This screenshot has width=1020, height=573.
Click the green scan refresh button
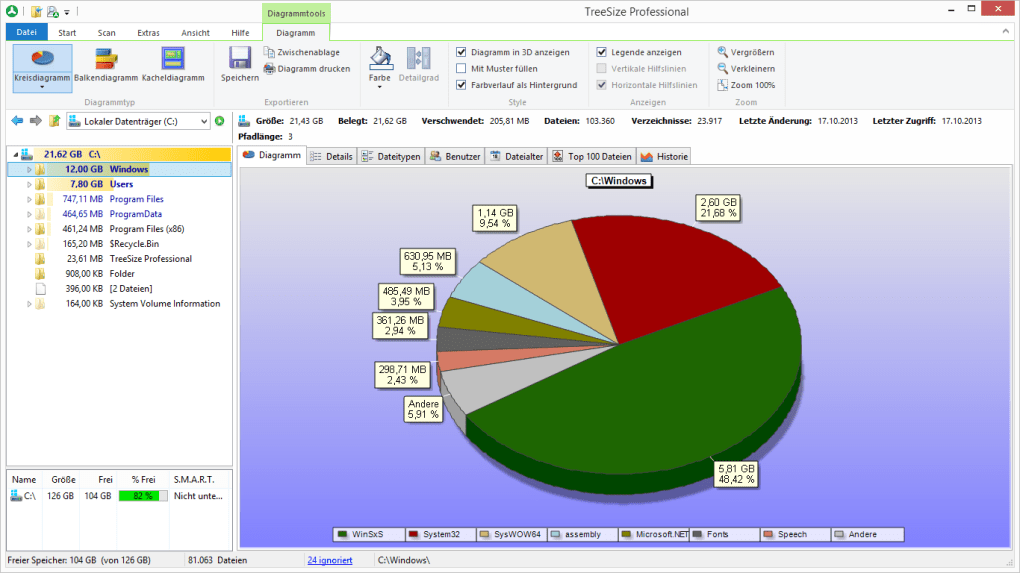(x=220, y=121)
